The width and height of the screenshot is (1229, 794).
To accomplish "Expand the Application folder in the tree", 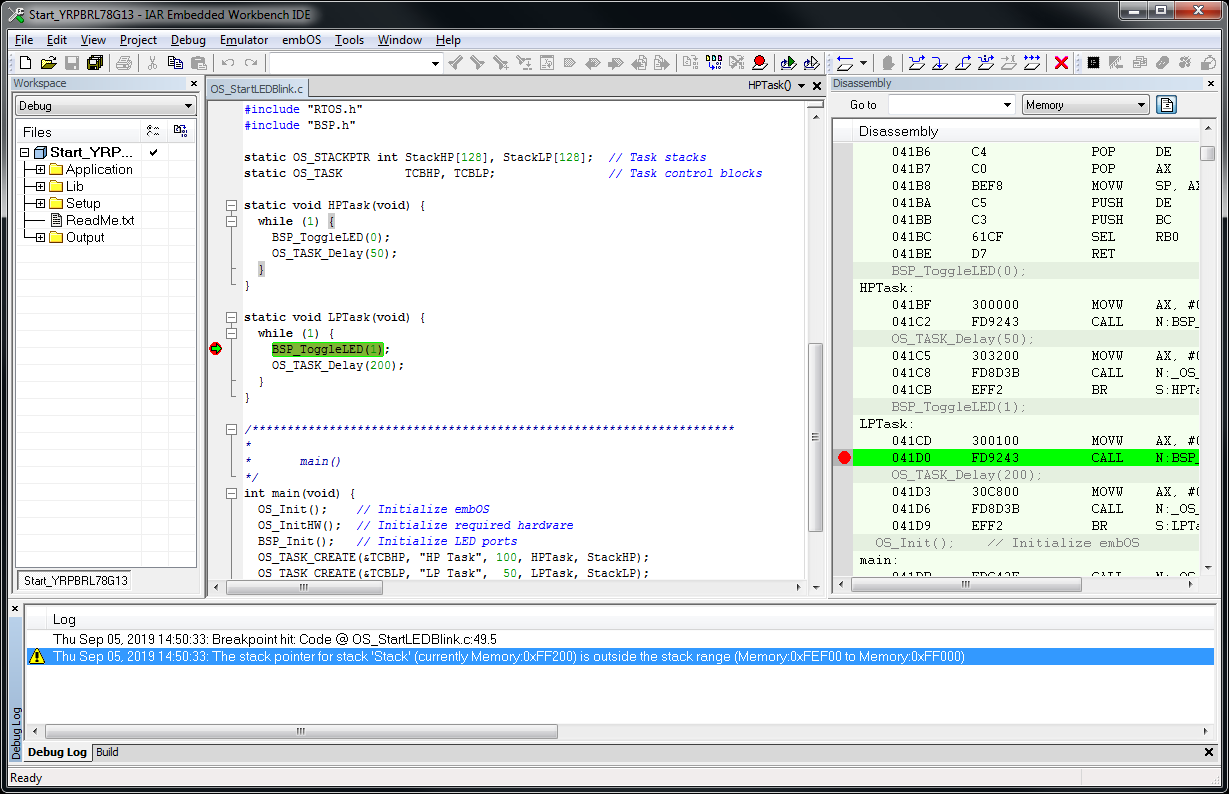I will (40, 170).
